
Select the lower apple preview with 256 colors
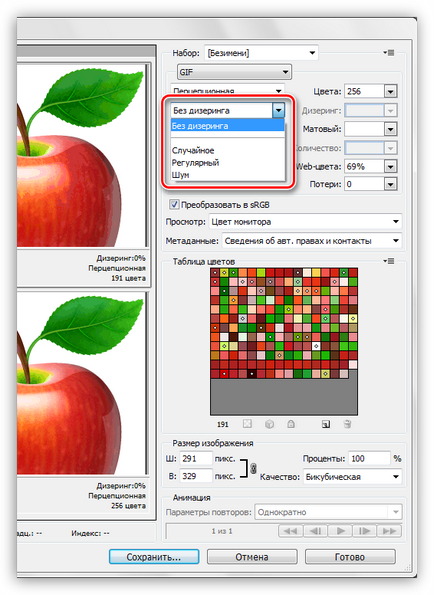pos(82,383)
